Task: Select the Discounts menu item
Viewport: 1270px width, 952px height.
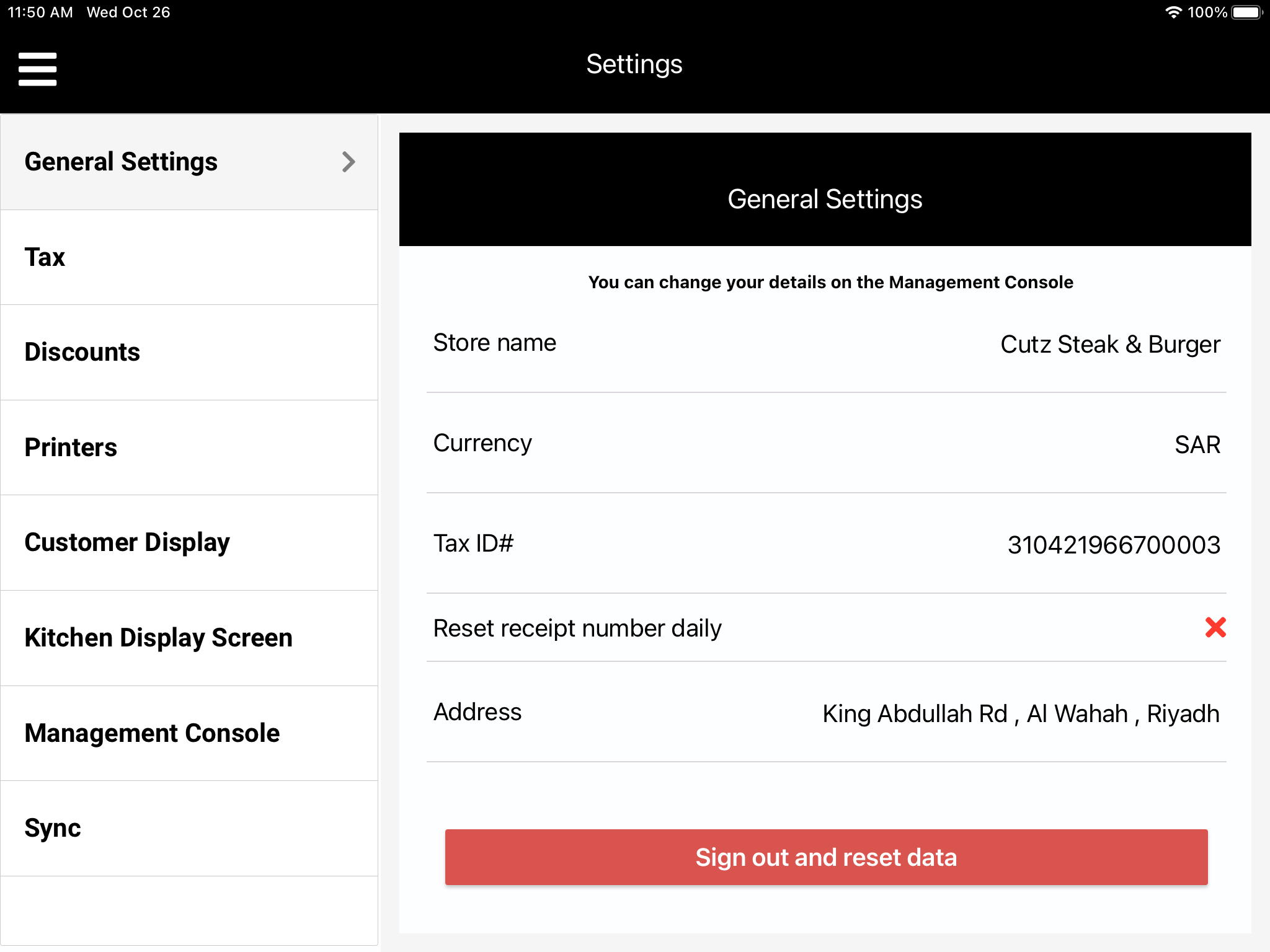Action: coord(189,352)
